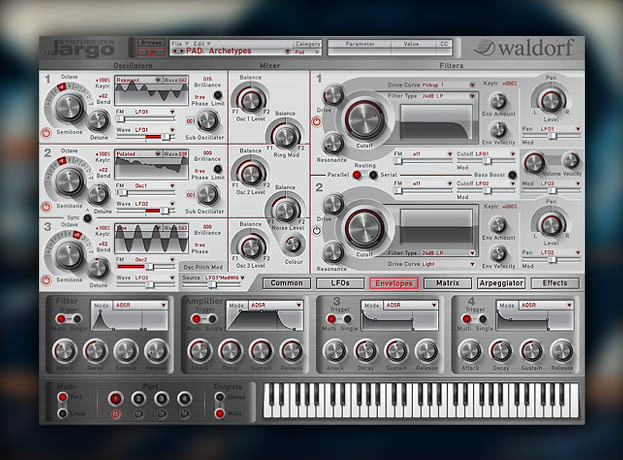The image size is (623, 460).
Task: Select Stereo in the Outputs section
Action: click(x=219, y=397)
